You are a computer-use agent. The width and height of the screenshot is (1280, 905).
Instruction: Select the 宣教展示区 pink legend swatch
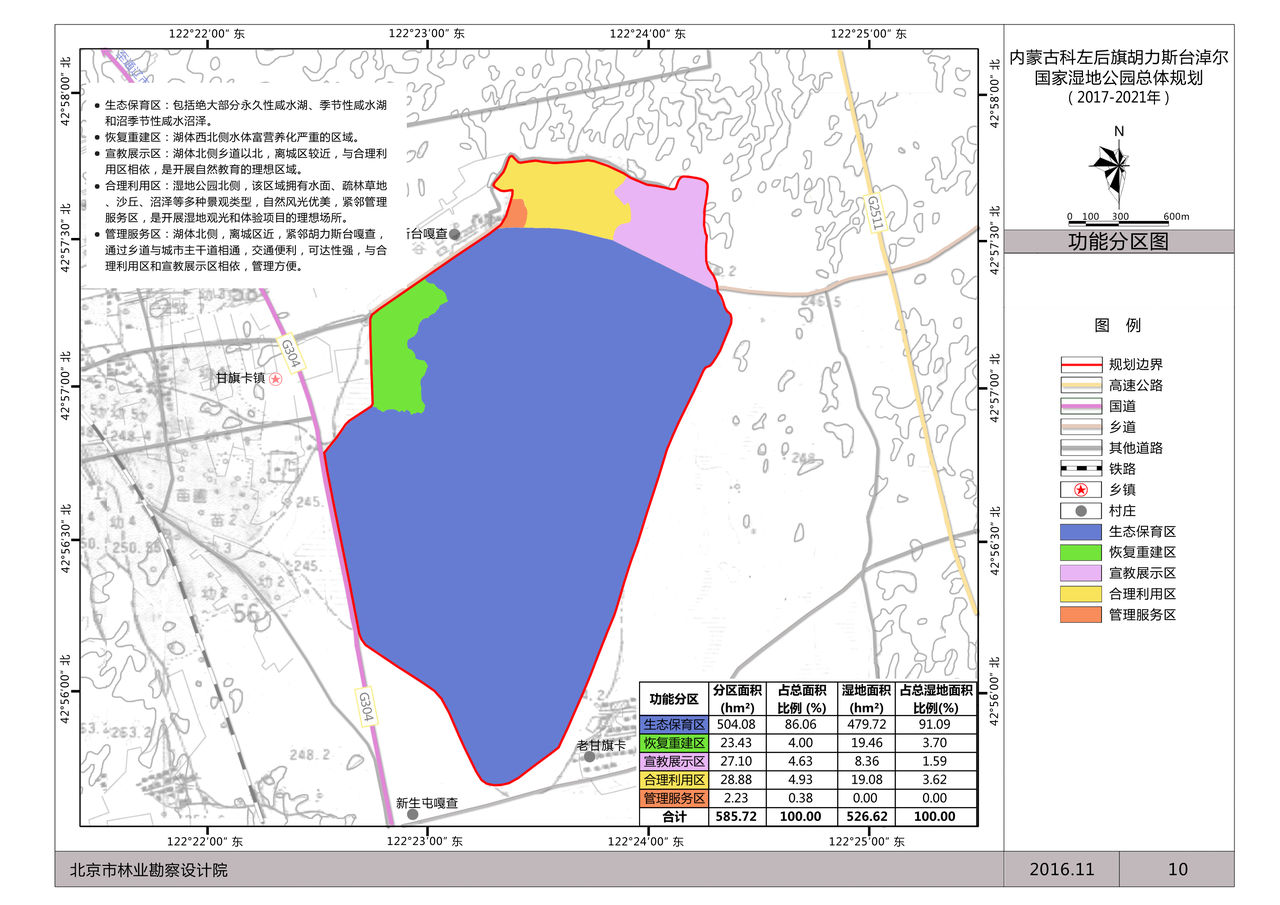pos(1081,573)
